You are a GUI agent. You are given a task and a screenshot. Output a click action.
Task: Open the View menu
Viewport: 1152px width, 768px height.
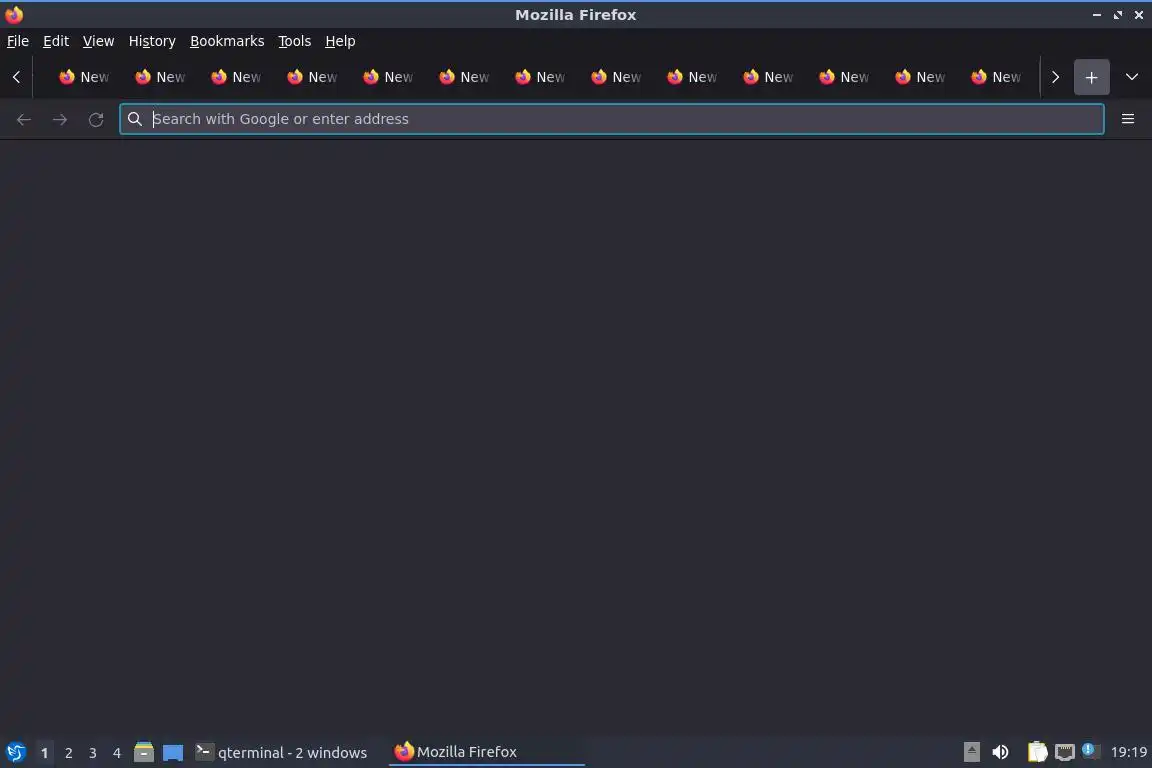[98, 41]
